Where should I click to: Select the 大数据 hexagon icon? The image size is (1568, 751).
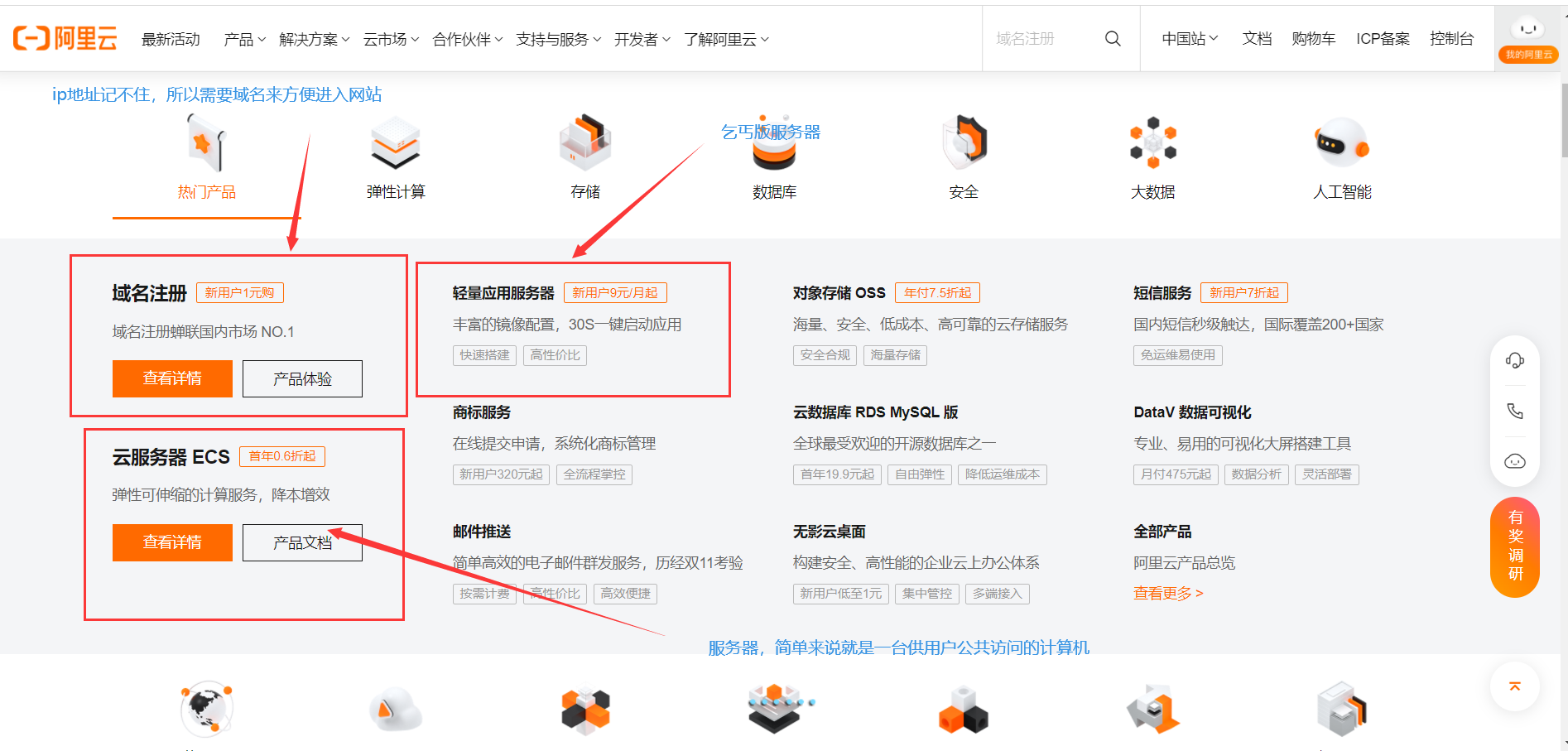click(1153, 142)
